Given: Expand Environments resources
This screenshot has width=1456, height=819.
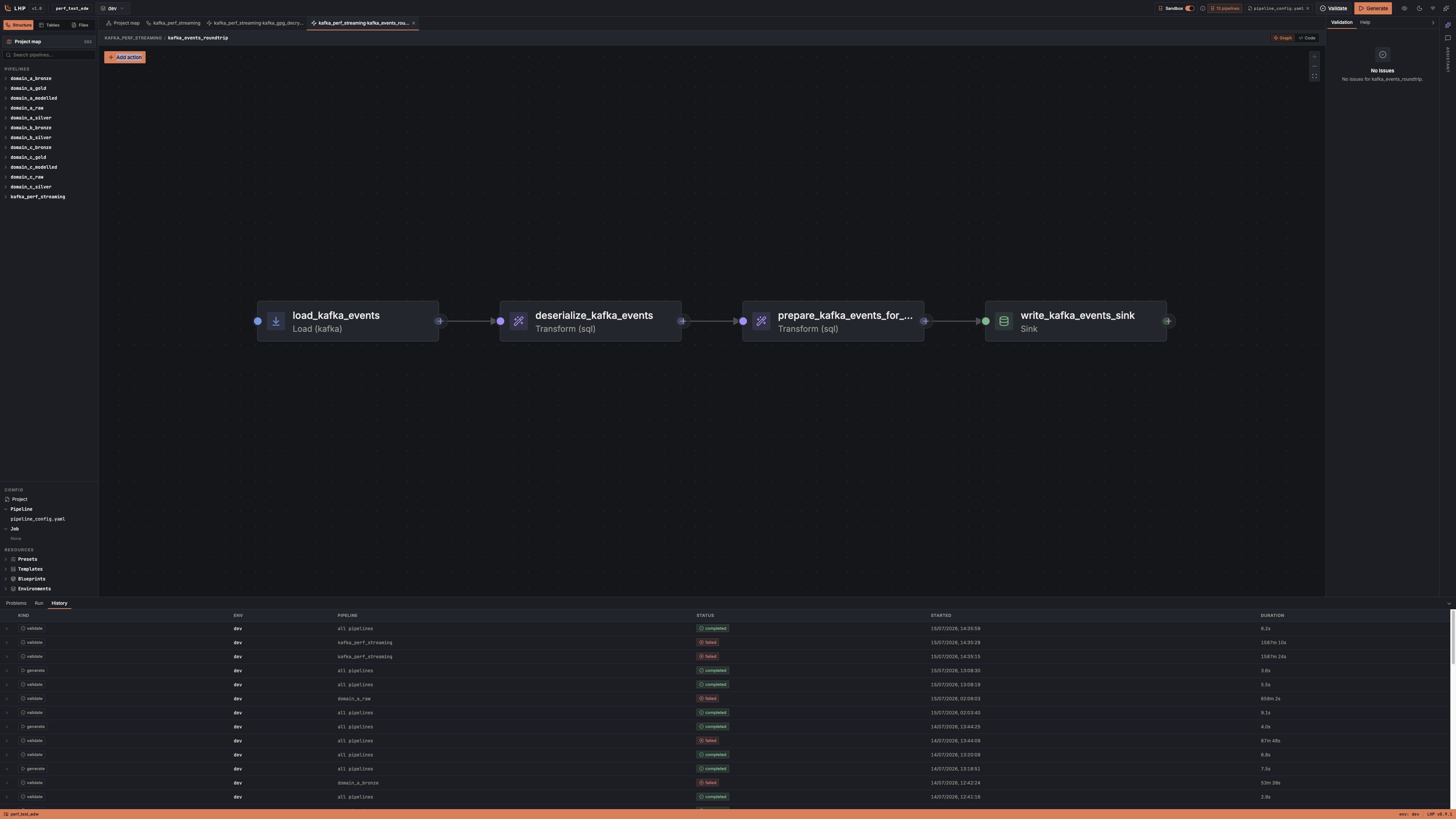Looking at the screenshot, I should tap(6, 589).
